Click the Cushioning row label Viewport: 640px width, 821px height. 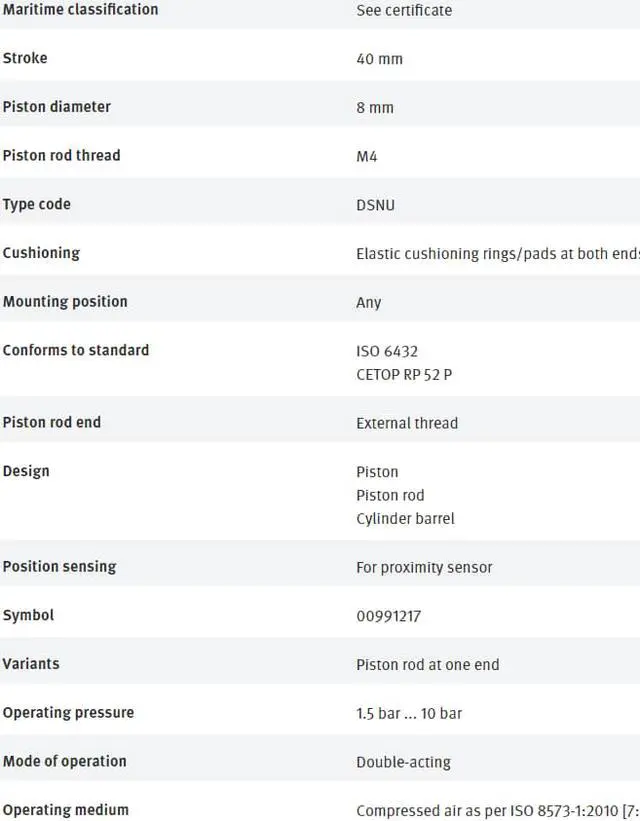[41, 253]
